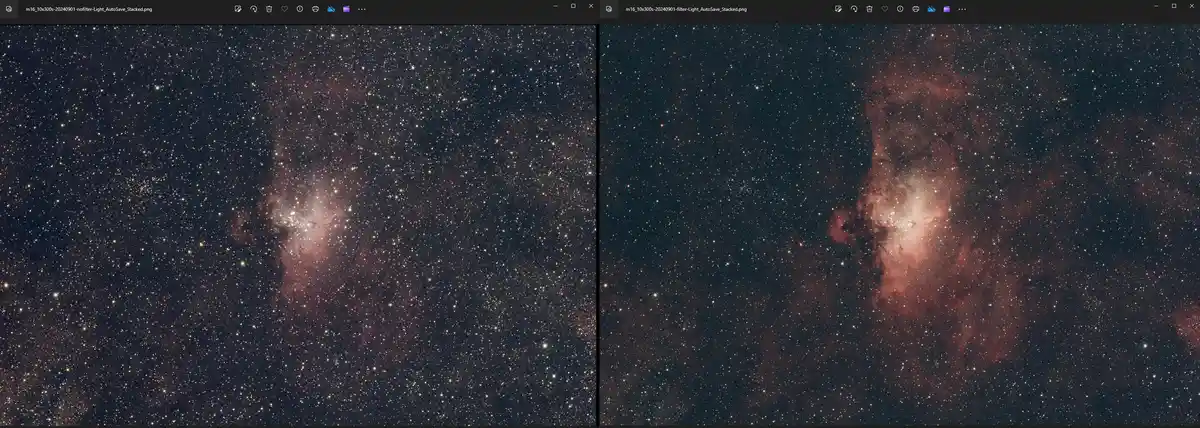This screenshot has width=1200, height=428.
Task: Minimize the filter image window
Action: (x=1156, y=6)
